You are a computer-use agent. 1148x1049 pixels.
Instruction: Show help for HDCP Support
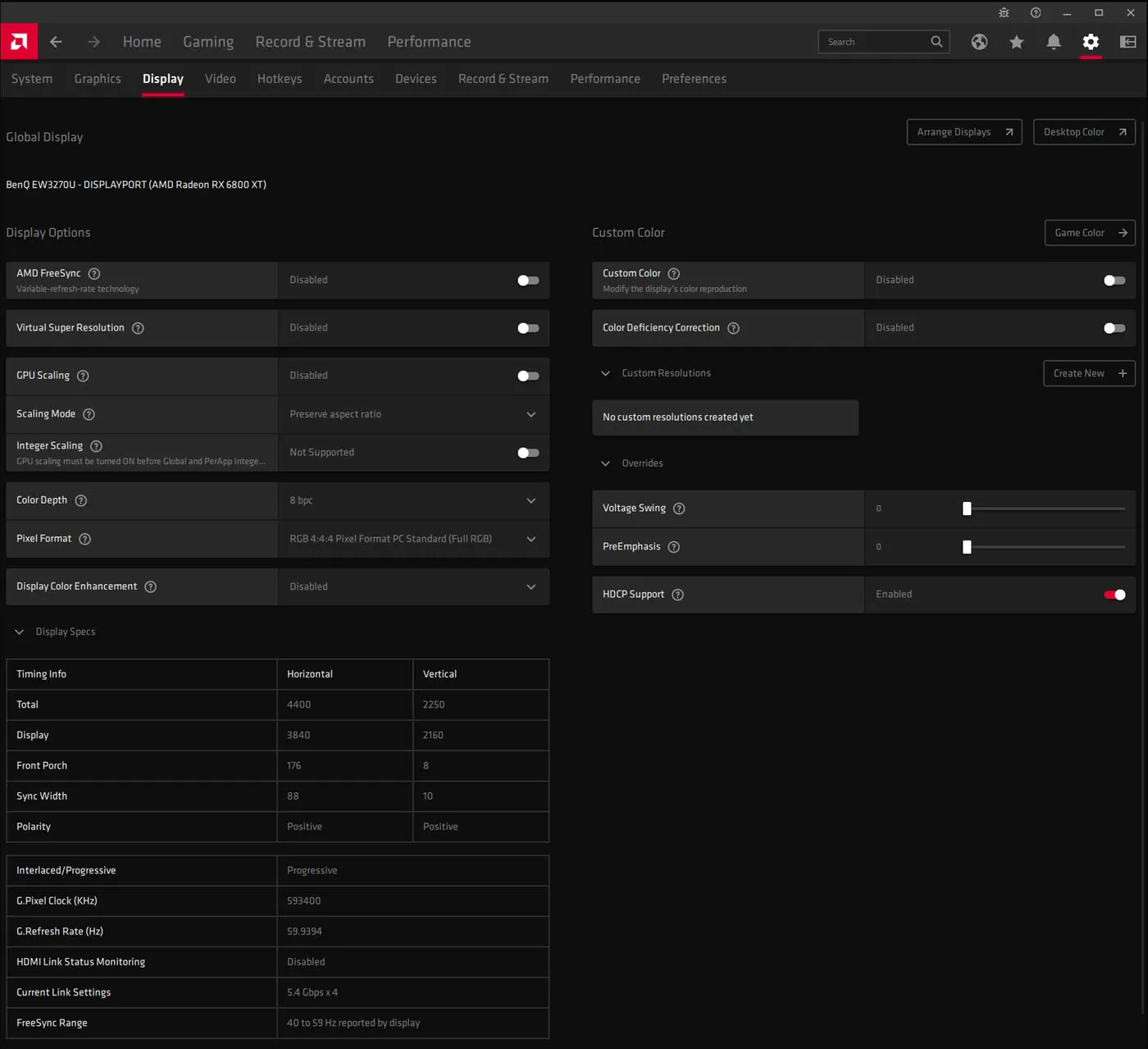[677, 595]
